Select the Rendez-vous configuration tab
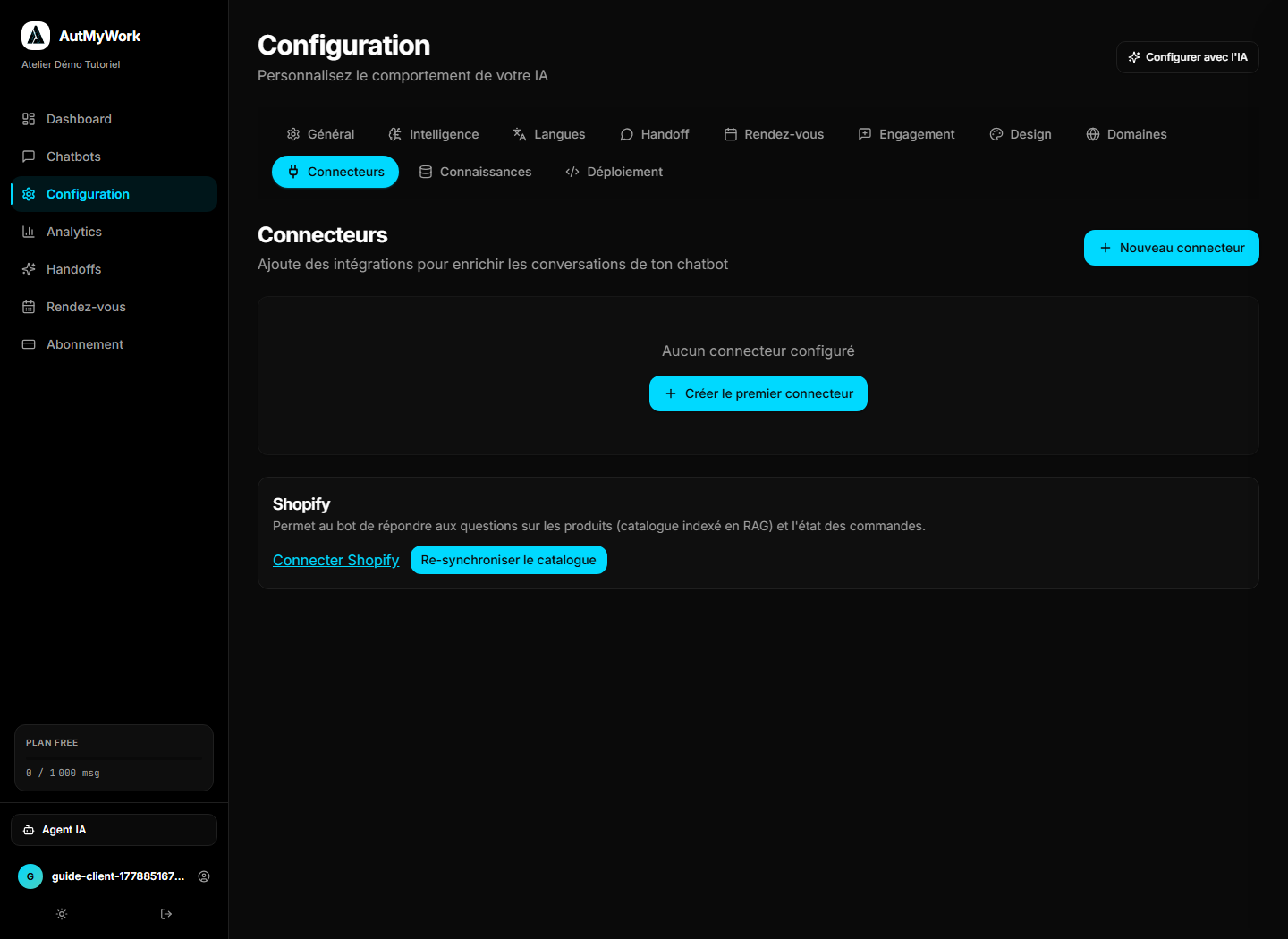 (x=774, y=134)
